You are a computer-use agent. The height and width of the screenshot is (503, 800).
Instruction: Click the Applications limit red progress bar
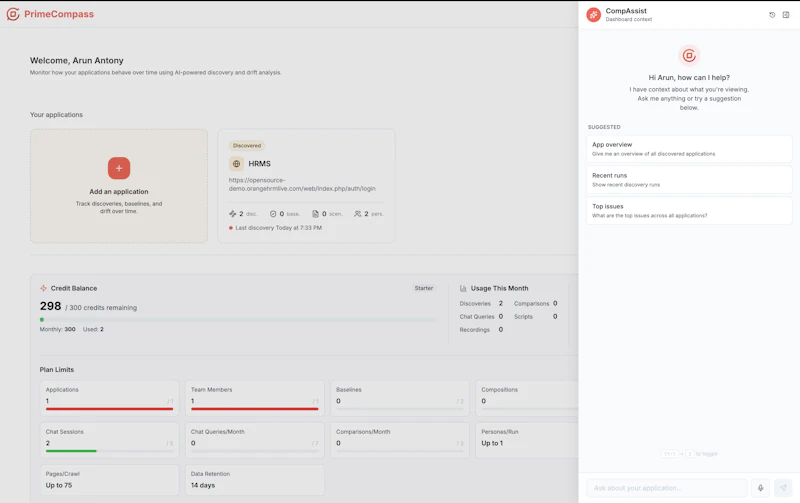(109, 409)
